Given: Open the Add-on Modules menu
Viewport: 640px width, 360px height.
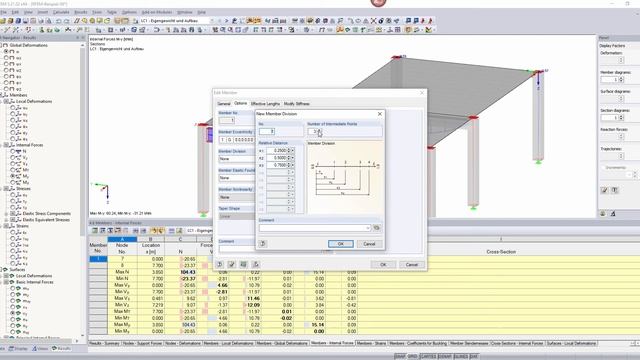Looking at the screenshot, I should [157, 12].
